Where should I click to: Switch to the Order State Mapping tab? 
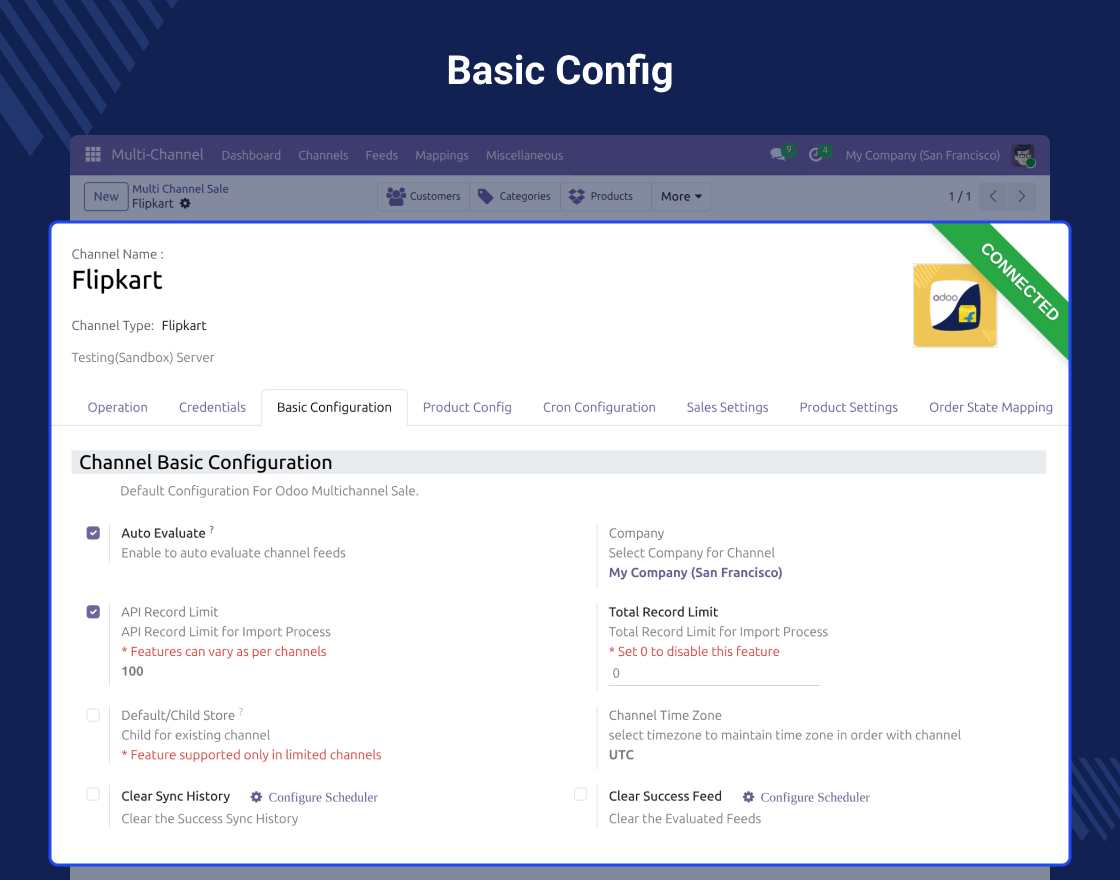click(x=991, y=407)
